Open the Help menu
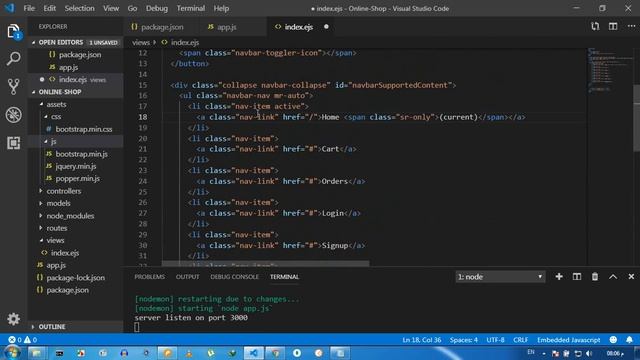Viewport: 640px width, 360px height. [x=221, y=8]
